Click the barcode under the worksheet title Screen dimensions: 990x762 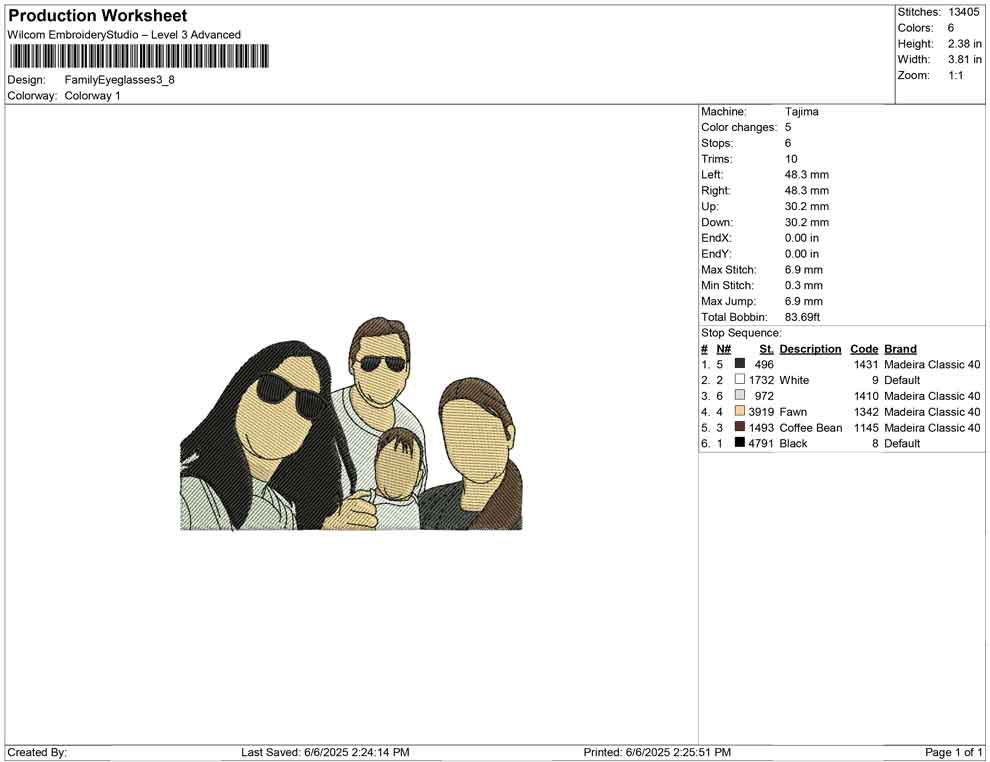[138, 56]
